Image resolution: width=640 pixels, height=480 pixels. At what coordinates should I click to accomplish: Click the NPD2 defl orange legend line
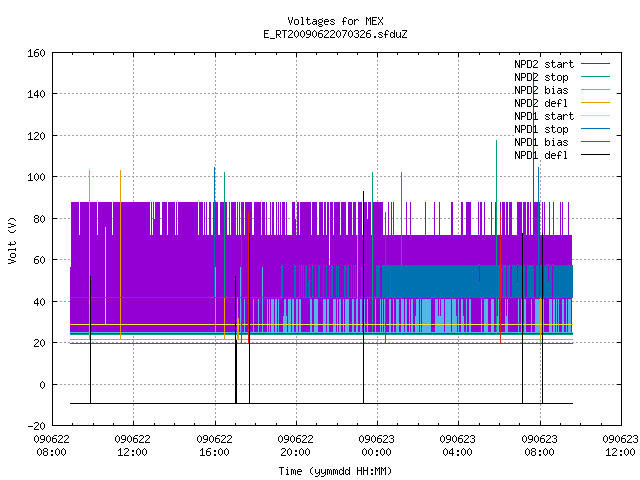(595, 103)
